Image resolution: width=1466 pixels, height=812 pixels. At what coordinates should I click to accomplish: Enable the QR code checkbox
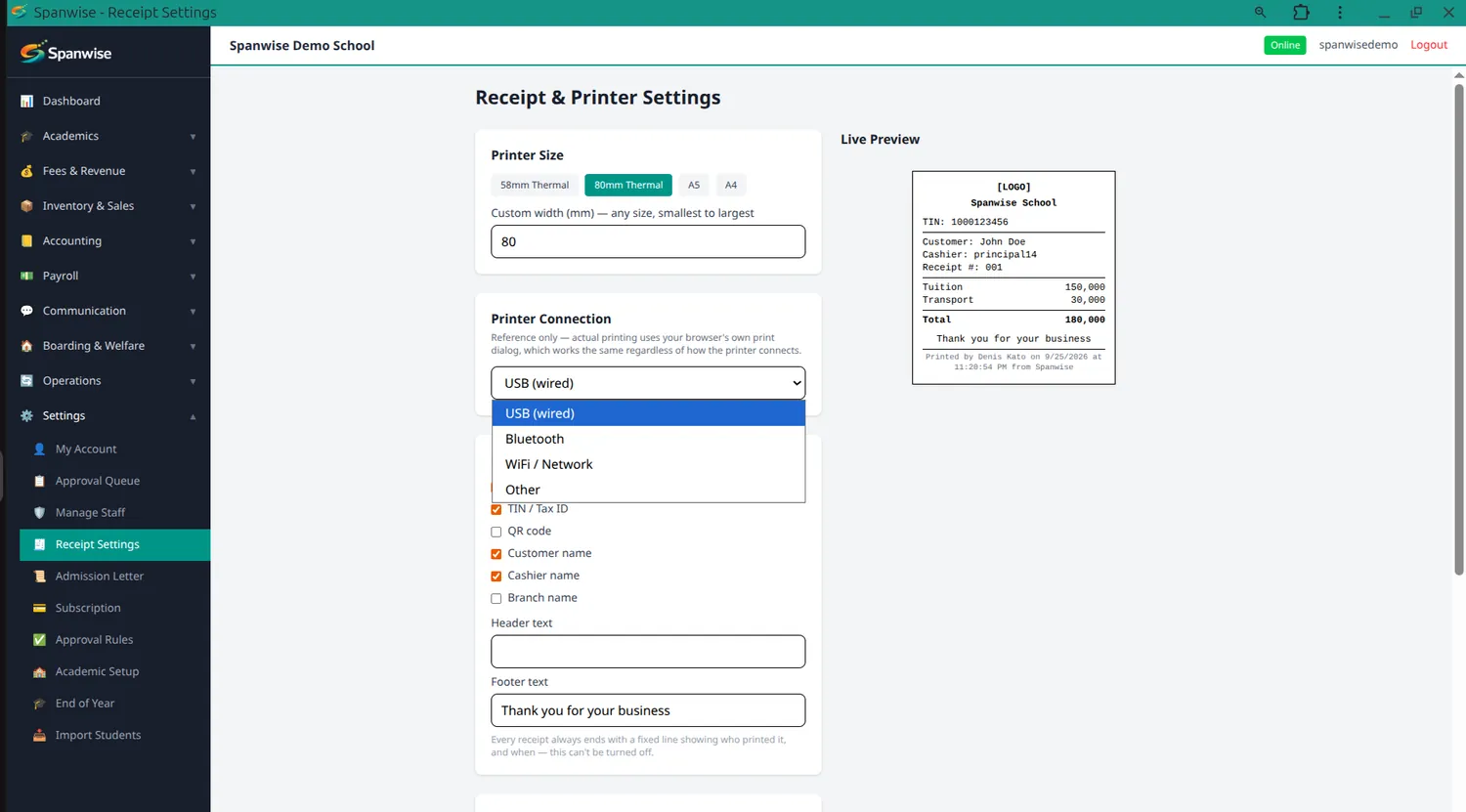[x=496, y=532]
